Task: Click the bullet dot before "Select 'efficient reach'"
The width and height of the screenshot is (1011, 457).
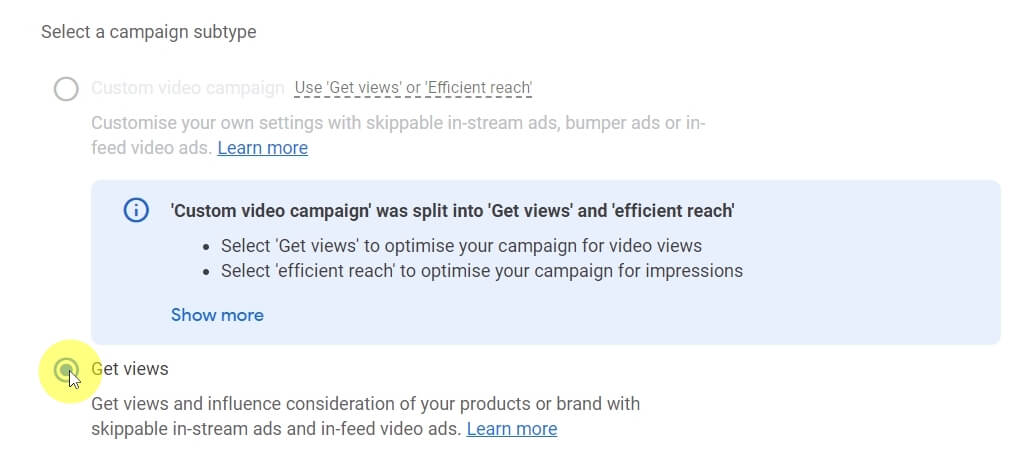Action: (206, 271)
